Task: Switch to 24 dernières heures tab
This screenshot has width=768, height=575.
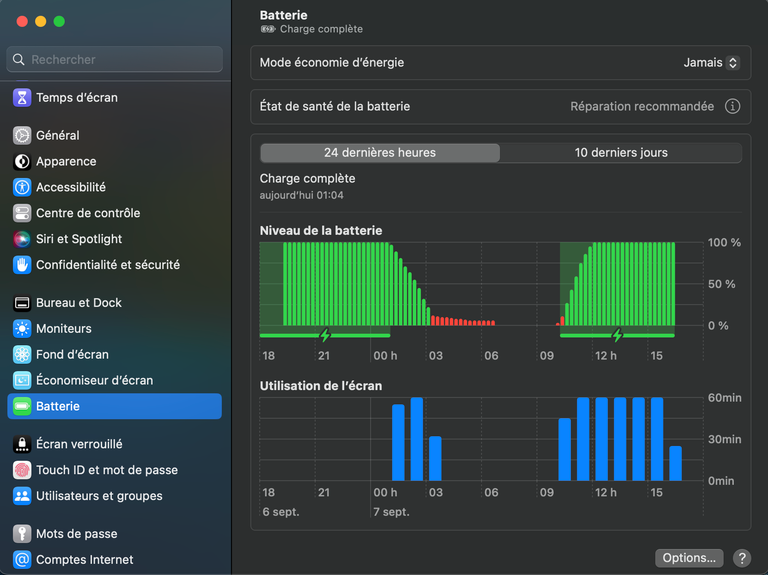Action: (x=380, y=153)
